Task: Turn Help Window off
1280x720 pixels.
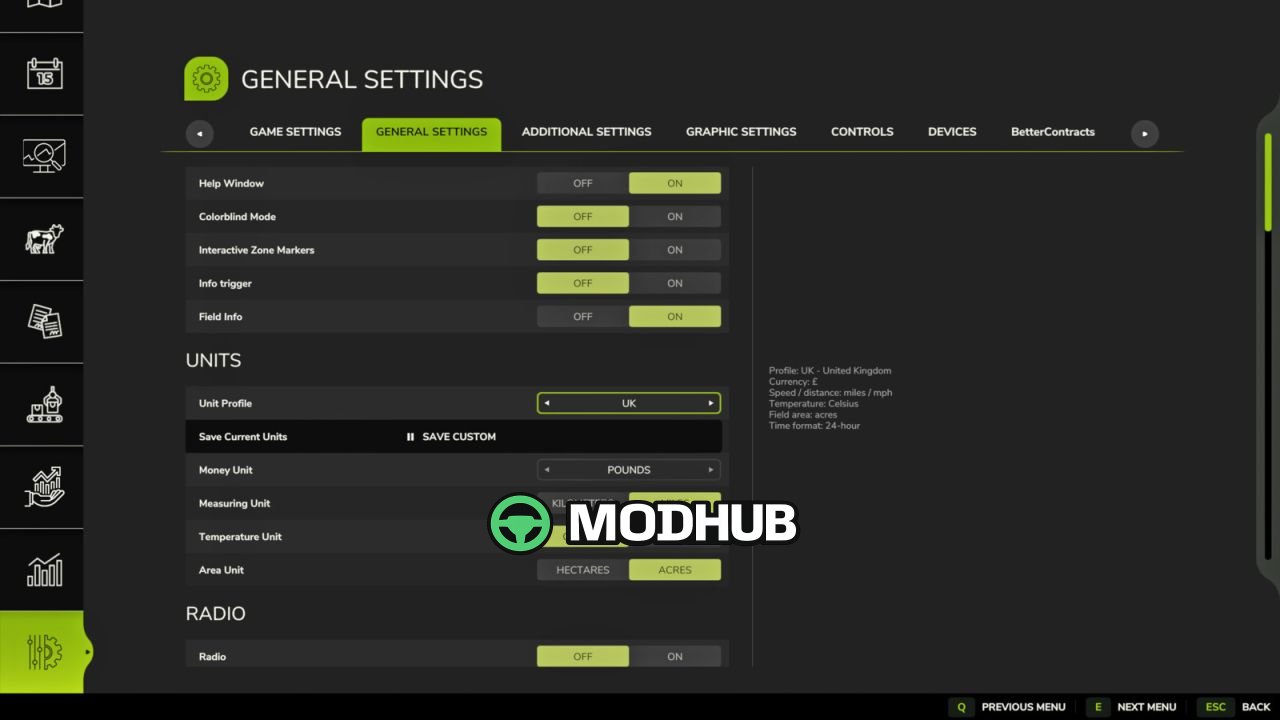Action: 583,183
